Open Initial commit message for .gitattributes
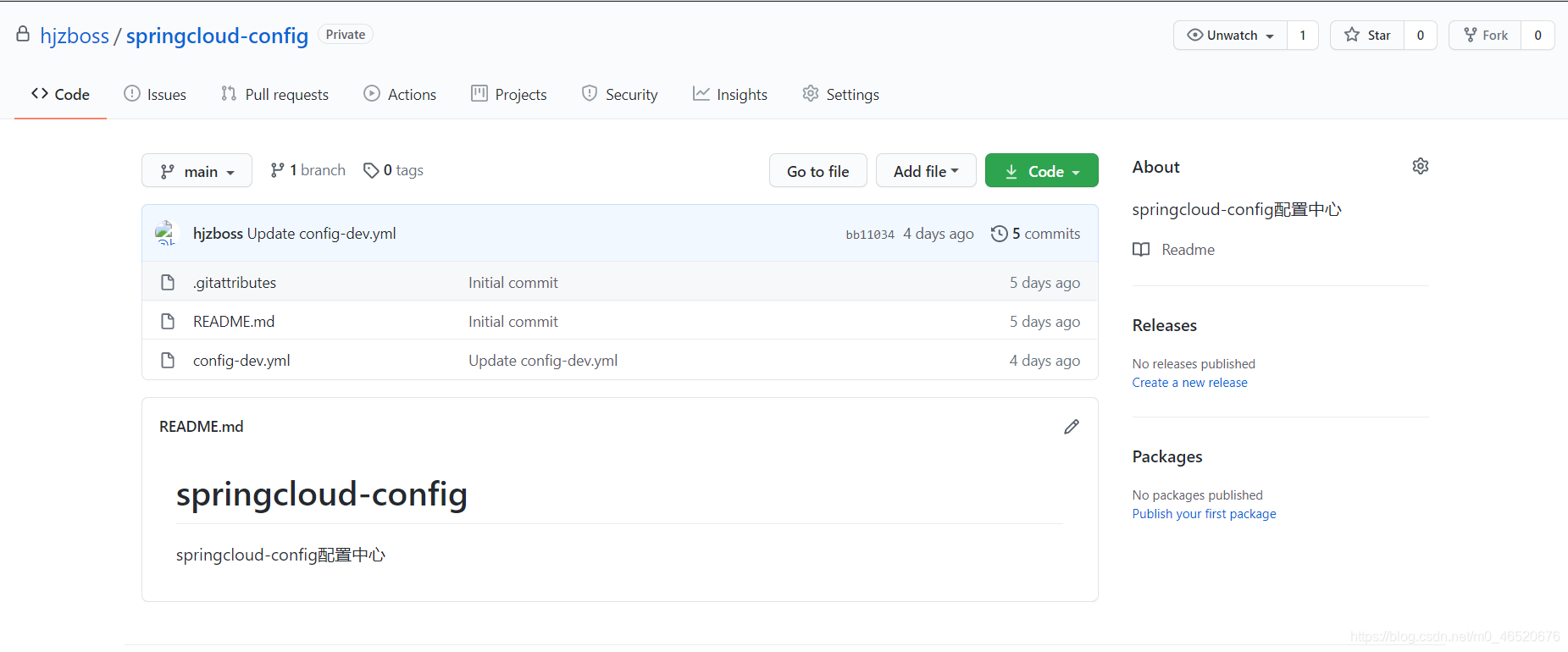This screenshot has width=1568, height=652. point(513,283)
